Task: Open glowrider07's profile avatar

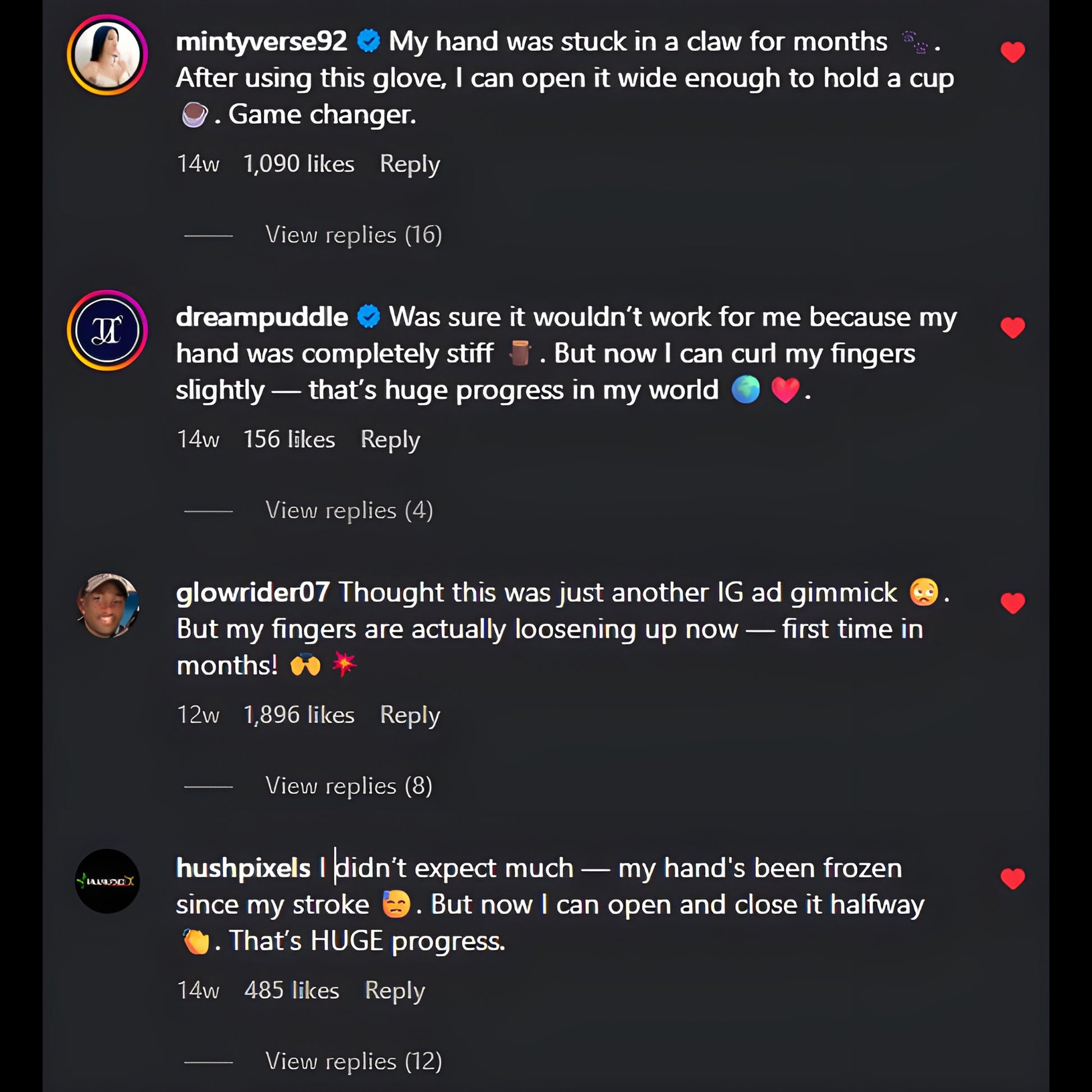Action: coord(107,606)
